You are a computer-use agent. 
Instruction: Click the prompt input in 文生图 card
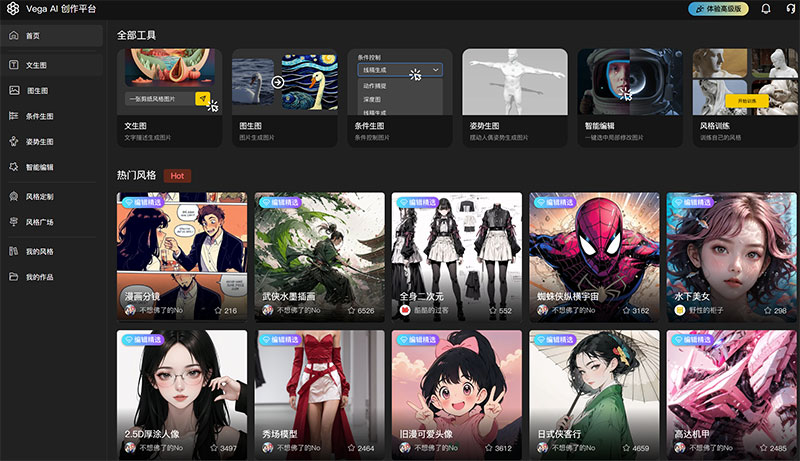[x=158, y=99]
